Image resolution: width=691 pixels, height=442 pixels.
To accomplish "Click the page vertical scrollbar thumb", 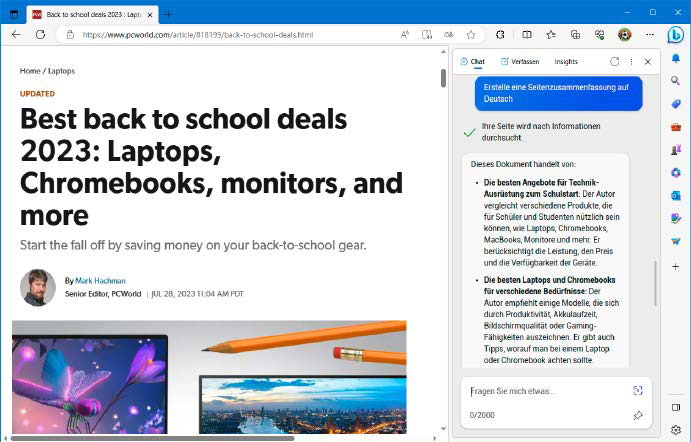I will click(x=443, y=78).
